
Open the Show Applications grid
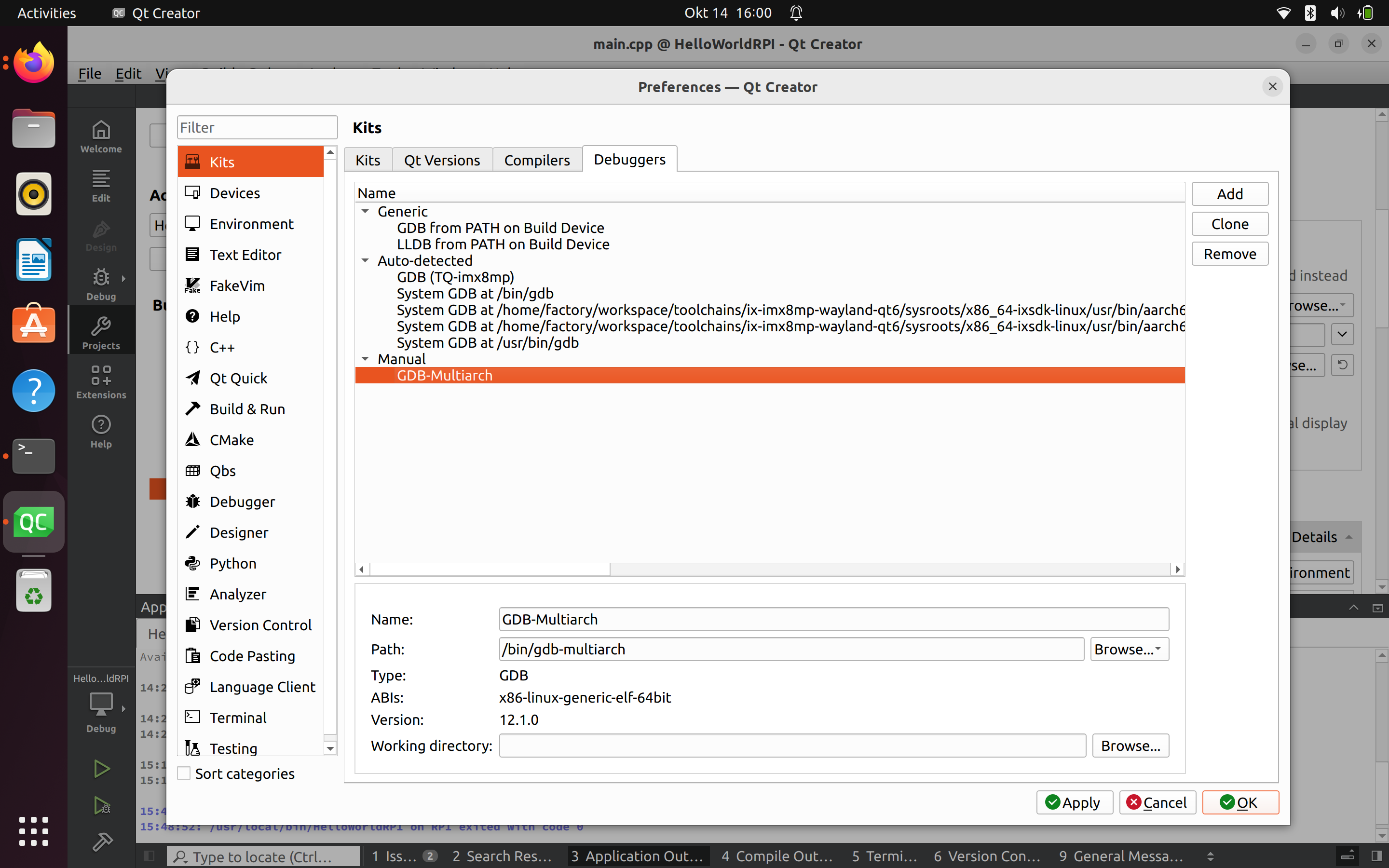(x=34, y=831)
